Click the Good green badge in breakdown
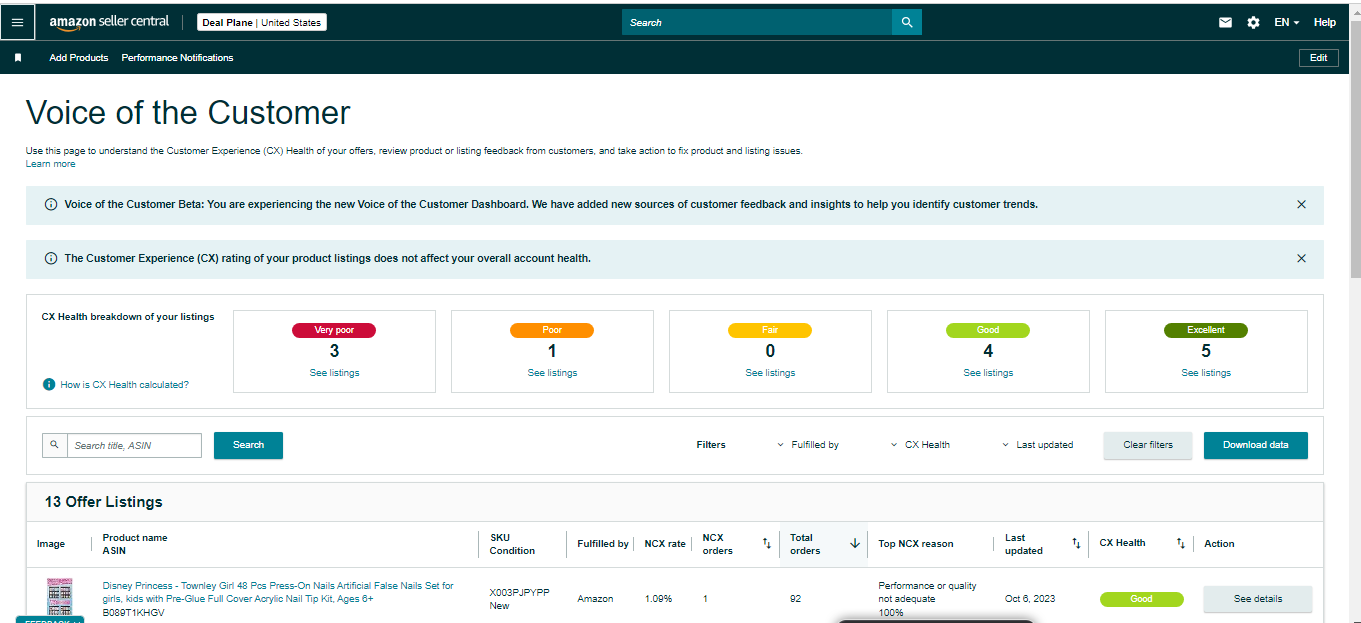The width and height of the screenshot is (1361, 623). tap(988, 330)
